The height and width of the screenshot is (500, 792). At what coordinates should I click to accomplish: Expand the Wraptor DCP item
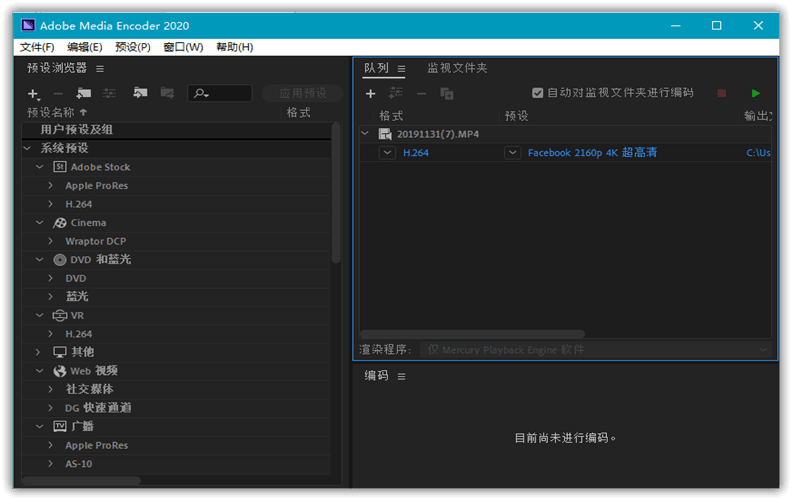[x=51, y=241]
